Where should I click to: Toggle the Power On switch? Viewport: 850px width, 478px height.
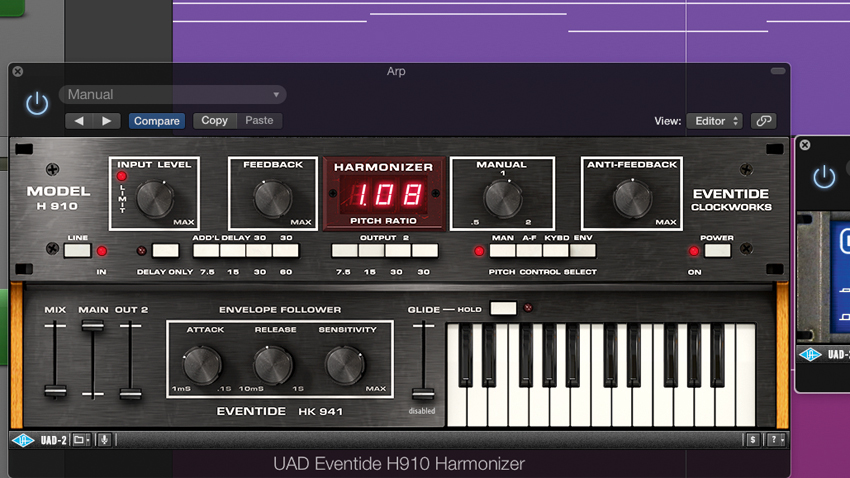click(x=717, y=250)
